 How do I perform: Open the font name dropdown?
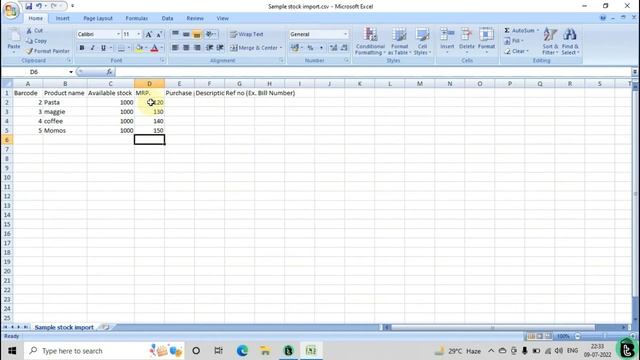tap(118, 34)
